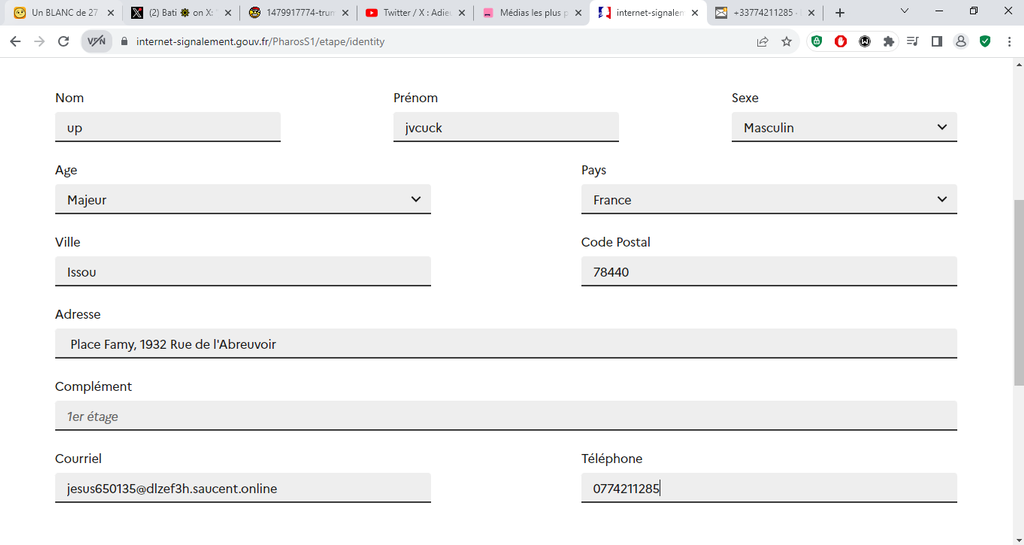Close the '+33774211285' tab
This screenshot has height=545, width=1024.
(811, 12)
